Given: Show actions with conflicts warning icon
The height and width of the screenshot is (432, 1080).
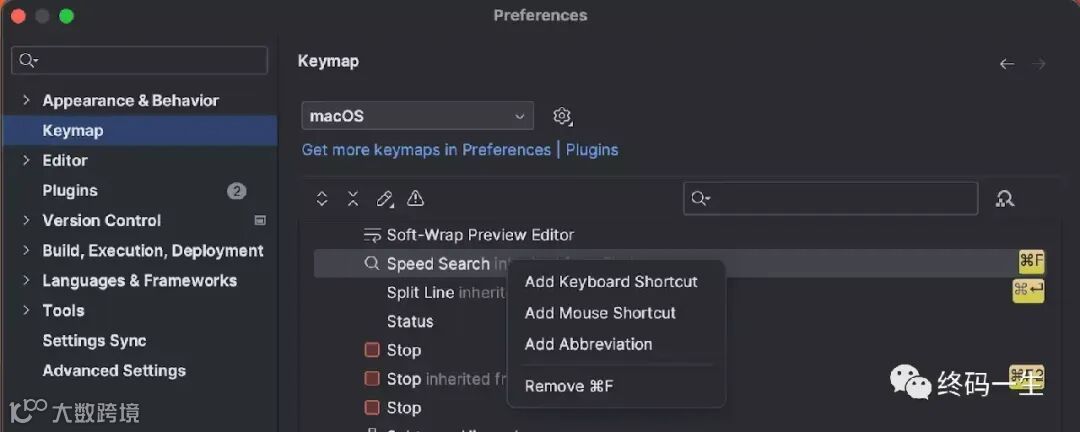Looking at the screenshot, I should [x=415, y=198].
